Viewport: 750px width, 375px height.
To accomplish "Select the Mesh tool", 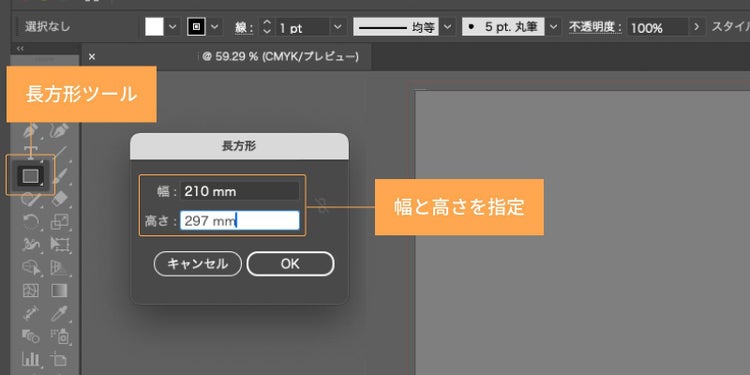I will point(32,290).
